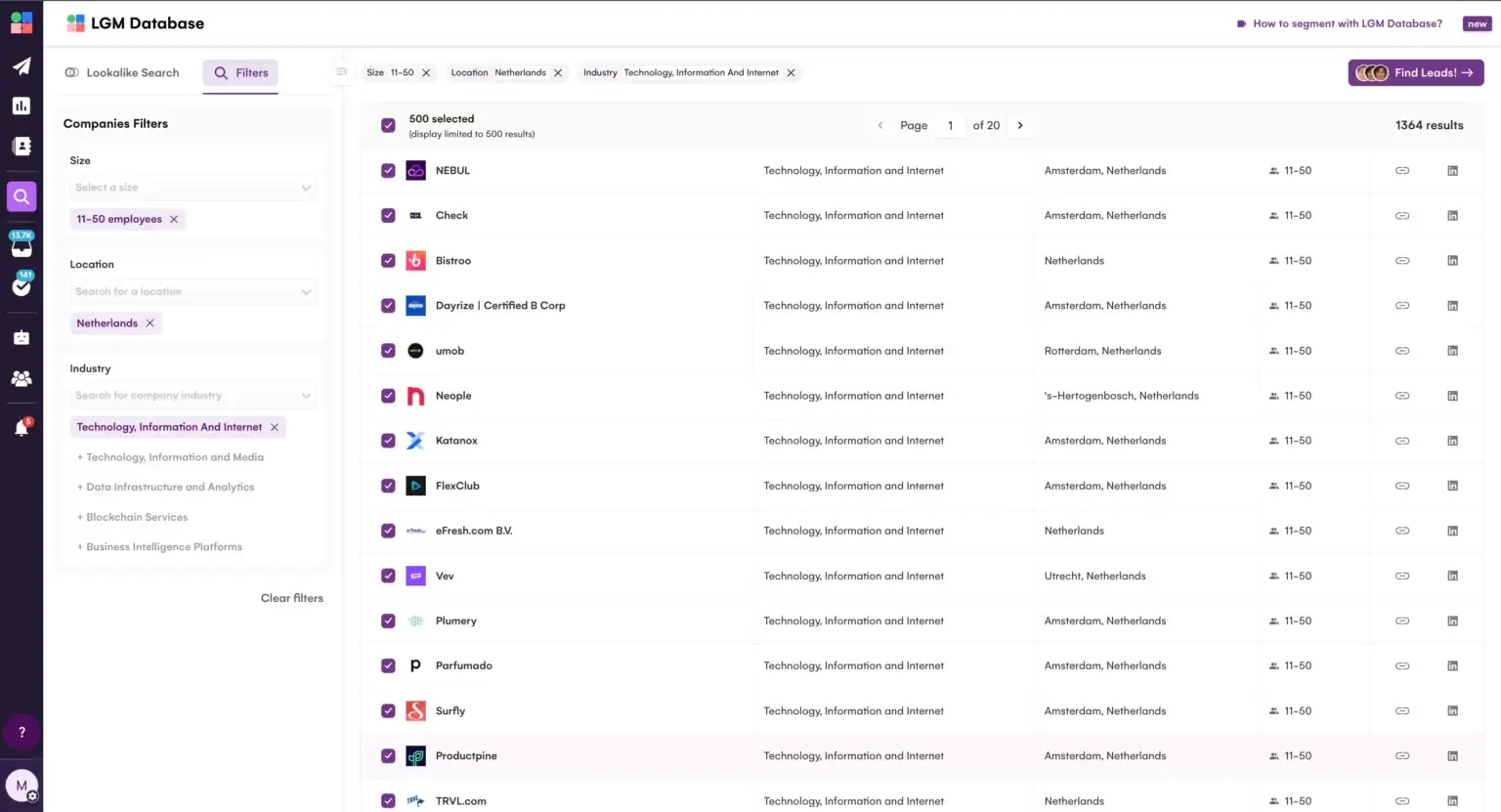Image resolution: width=1501 pixels, height=812 pixels.
Task: Open the robot assistant sidebar icon
Action: pyautogui.click(x=21, y=338)
